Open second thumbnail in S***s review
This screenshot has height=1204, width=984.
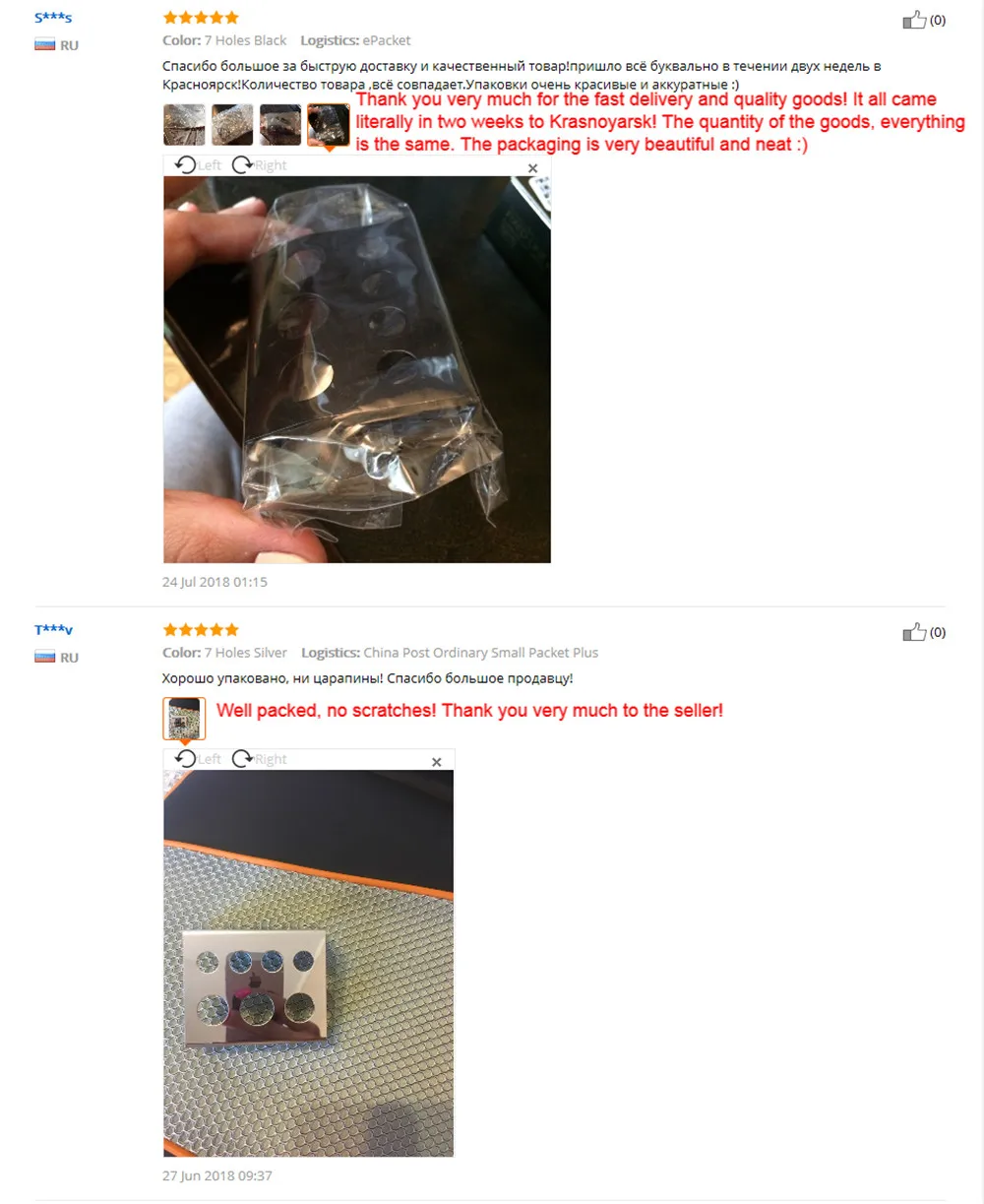(232, 125)
